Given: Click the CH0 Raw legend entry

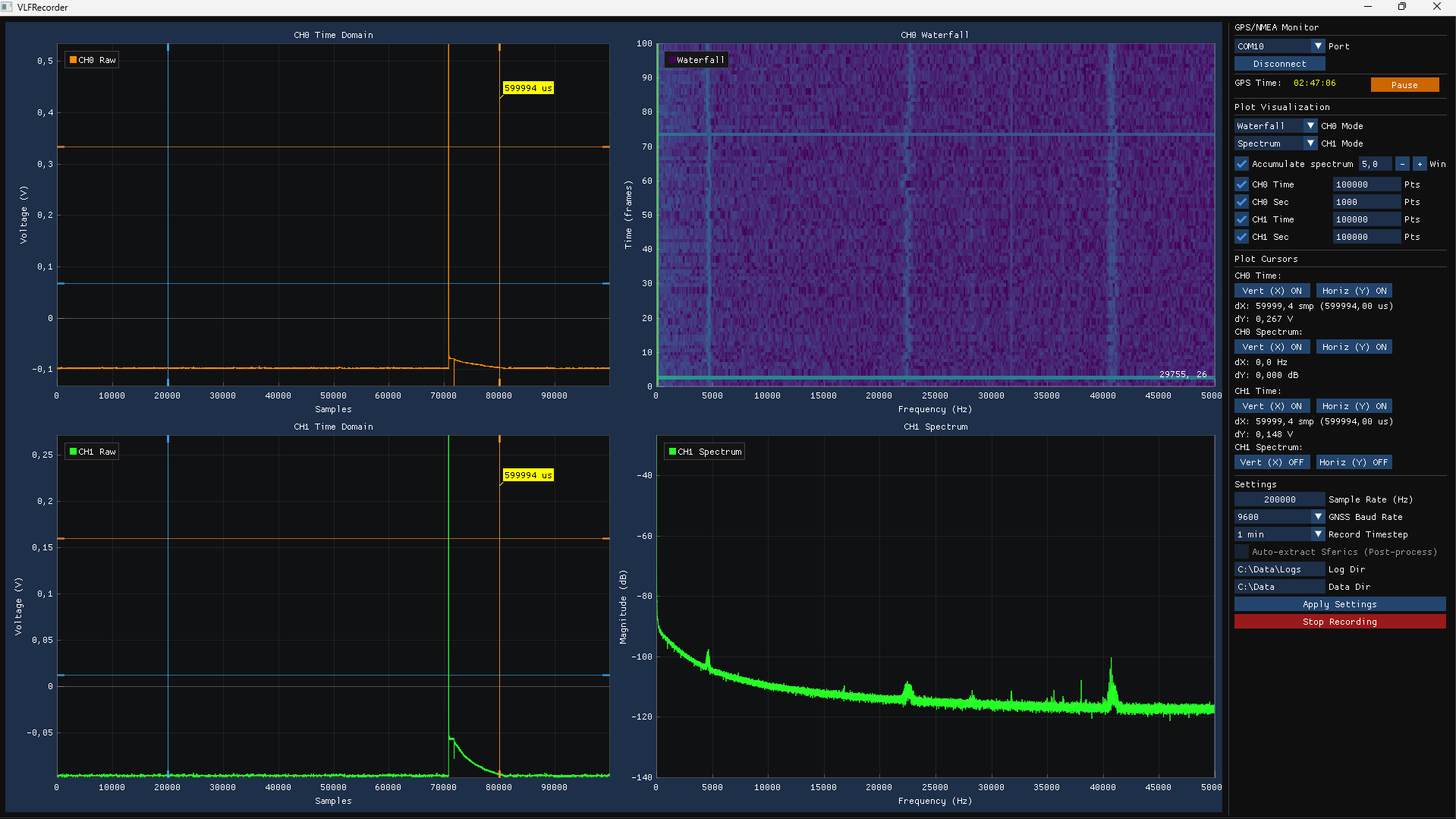Looking at the screenshot, I should (x=92, y=60).
